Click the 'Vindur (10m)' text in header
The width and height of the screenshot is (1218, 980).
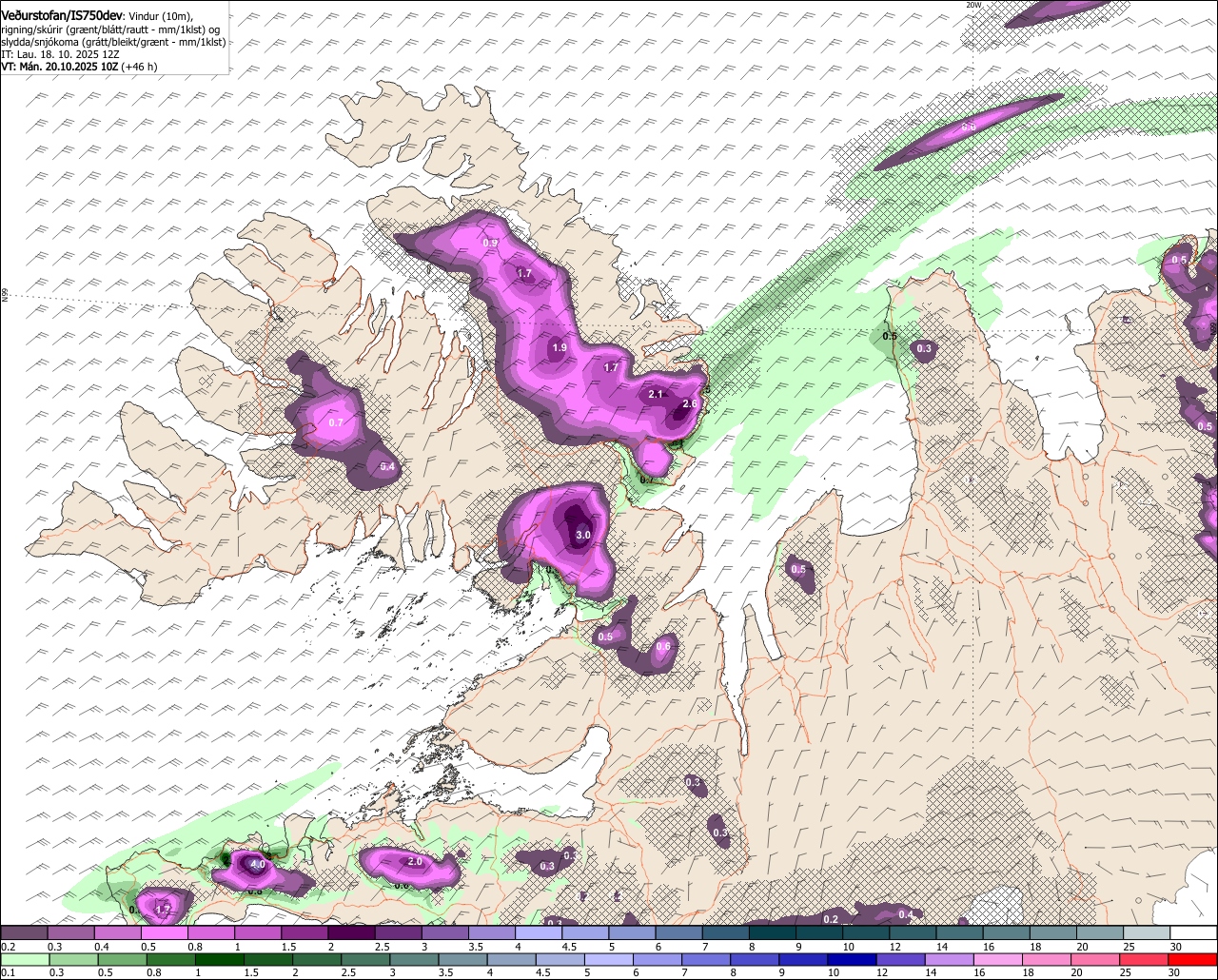(x=160, y=16)
